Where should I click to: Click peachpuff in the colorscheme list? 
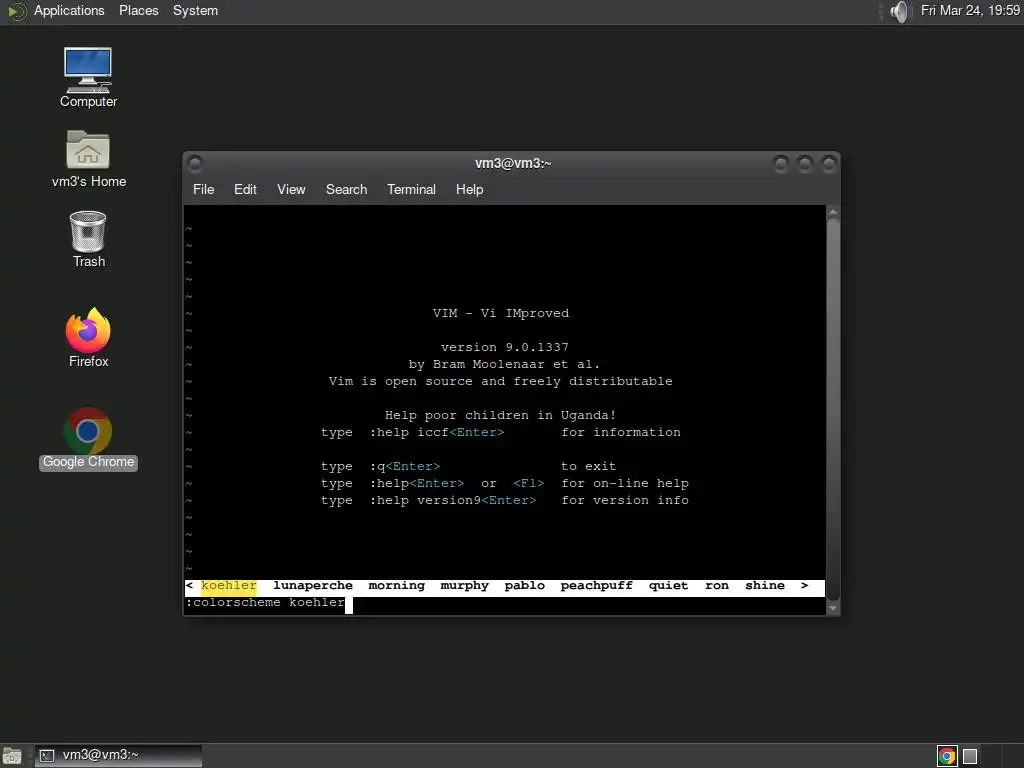tap(596, 586)
